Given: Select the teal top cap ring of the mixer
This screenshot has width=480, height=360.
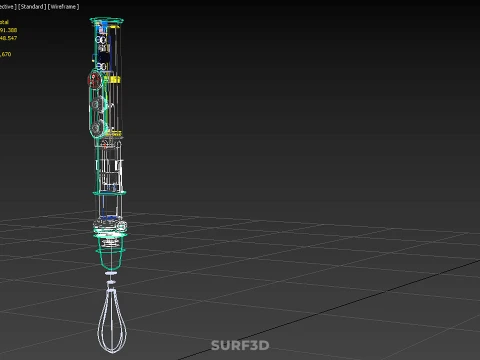Looking at the screenshot, I should click(107, 21).
